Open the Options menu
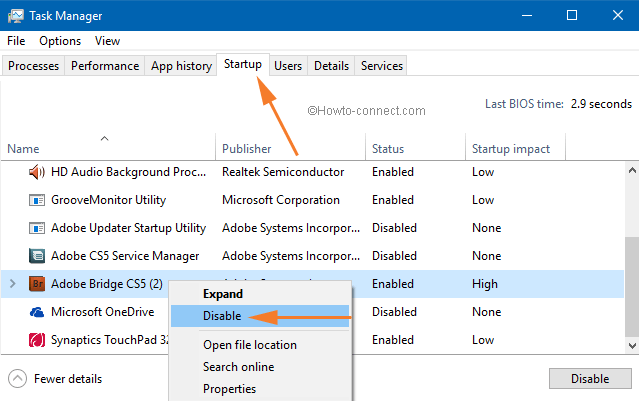The width and height of the screenshot is (639, 401). coord(60,41)
